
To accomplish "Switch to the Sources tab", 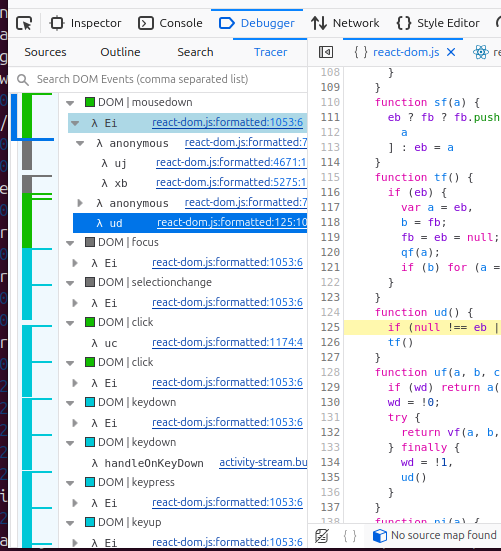I will coord(45,52).
